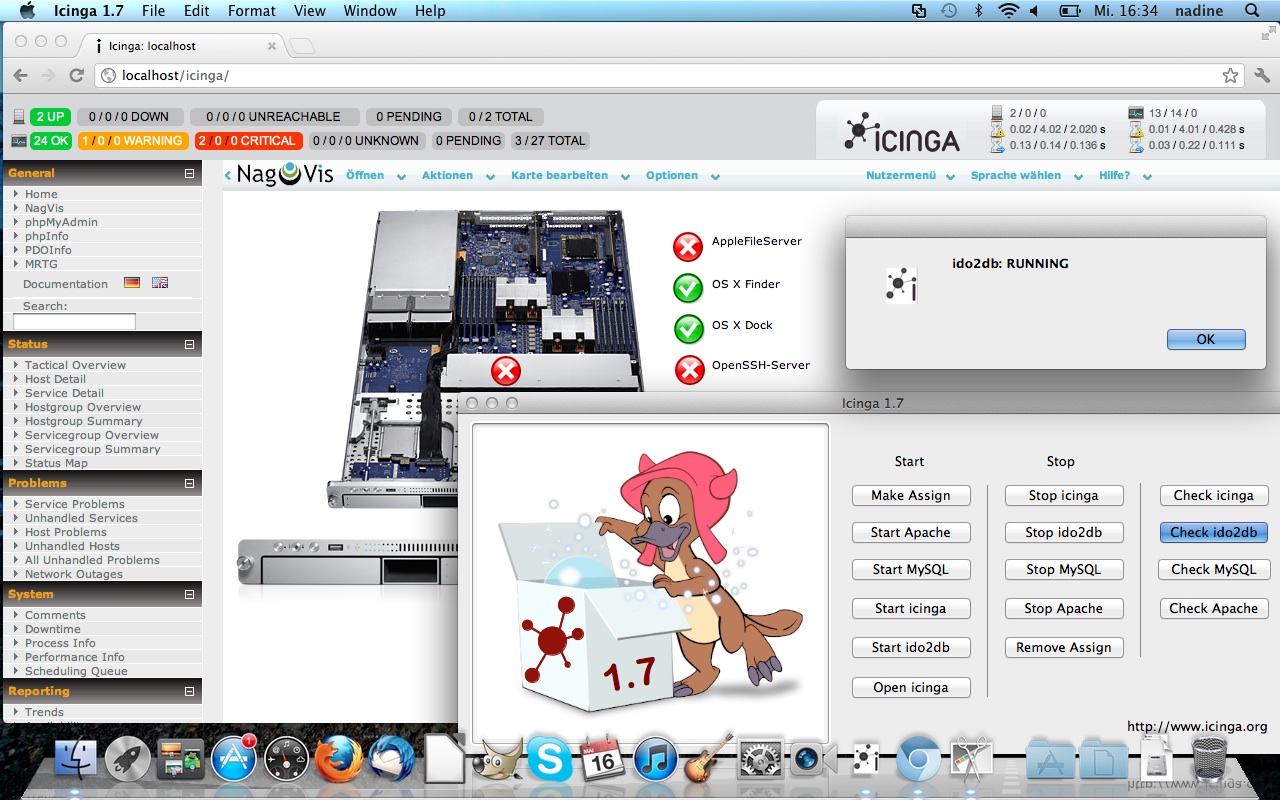Screen dimensions: 1280x800
Task: Collapse the General sidebar section
Action: (189, 173)
